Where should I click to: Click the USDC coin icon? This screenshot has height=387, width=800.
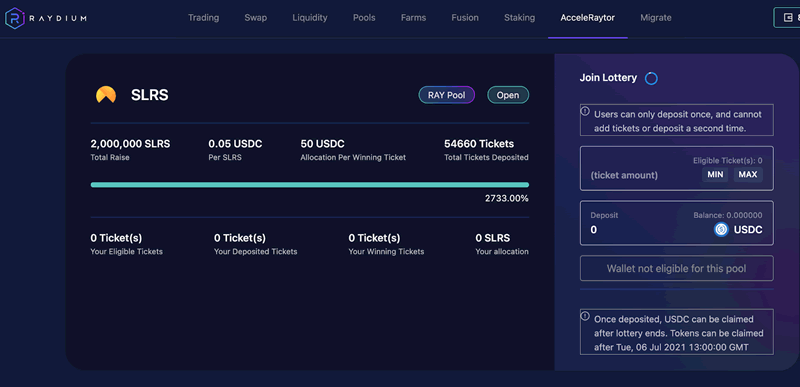[x=721, y=230]
